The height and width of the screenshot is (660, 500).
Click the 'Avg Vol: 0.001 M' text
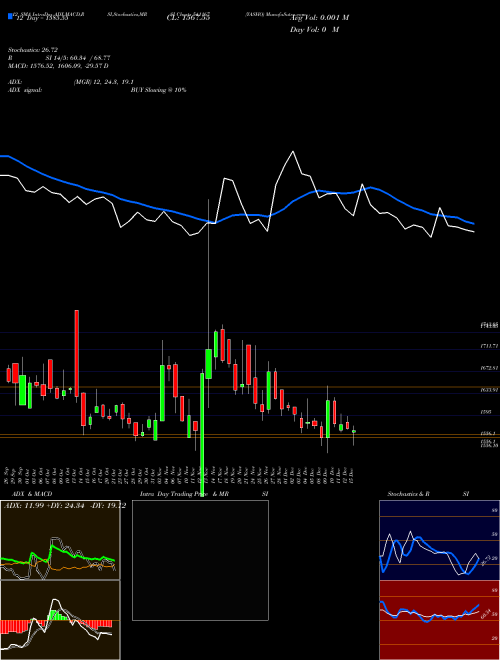(x=319, y=18)
